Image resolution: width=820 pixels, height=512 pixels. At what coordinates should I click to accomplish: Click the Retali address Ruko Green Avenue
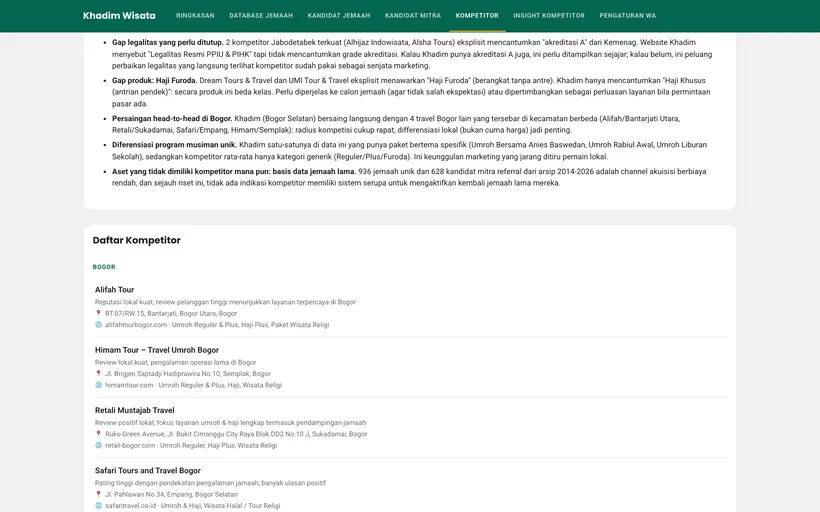(x=236, y=434)
